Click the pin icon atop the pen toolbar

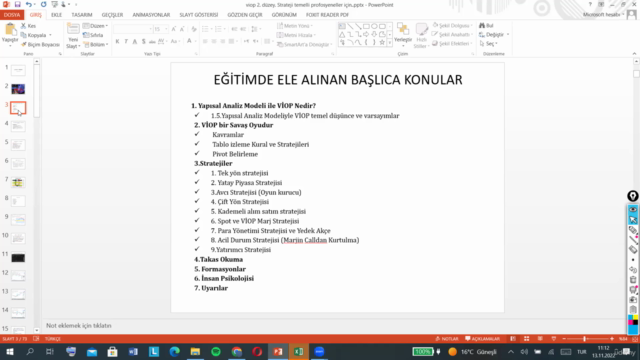click(x=633, y=196)
